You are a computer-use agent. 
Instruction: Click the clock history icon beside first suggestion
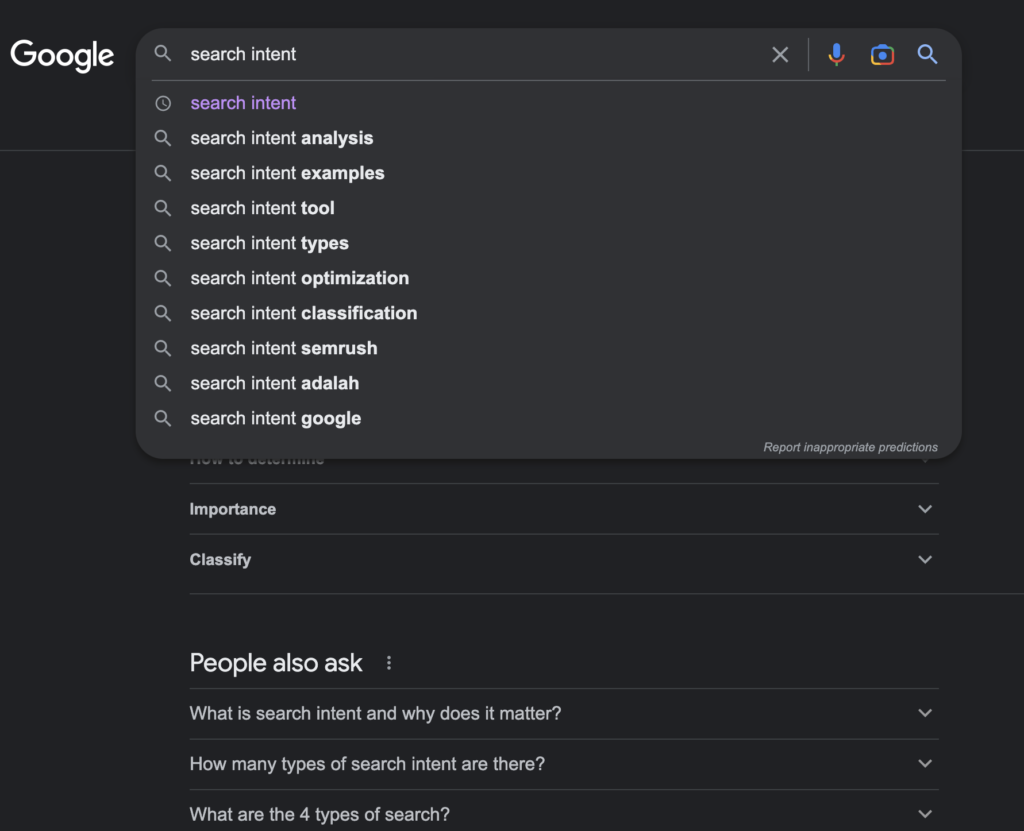coord(163,103)
